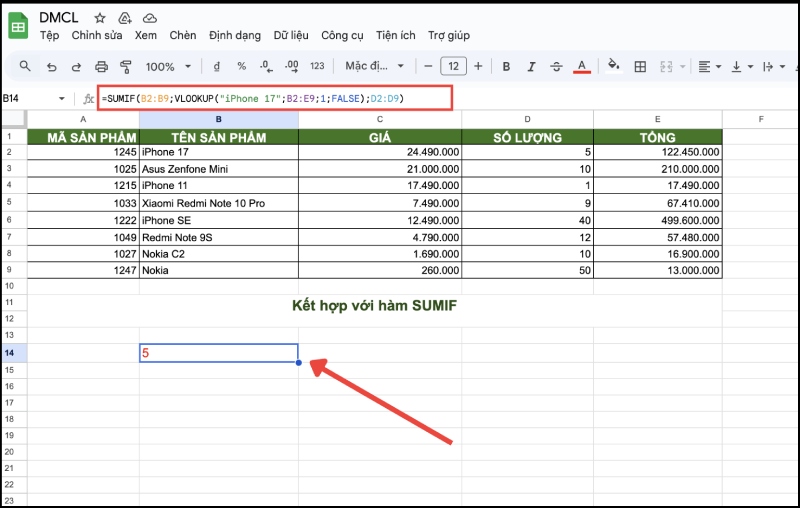Click the merge cells icon
Image resolution: width=800 pixels, height=508 pixels.
[x=666, y=67]
